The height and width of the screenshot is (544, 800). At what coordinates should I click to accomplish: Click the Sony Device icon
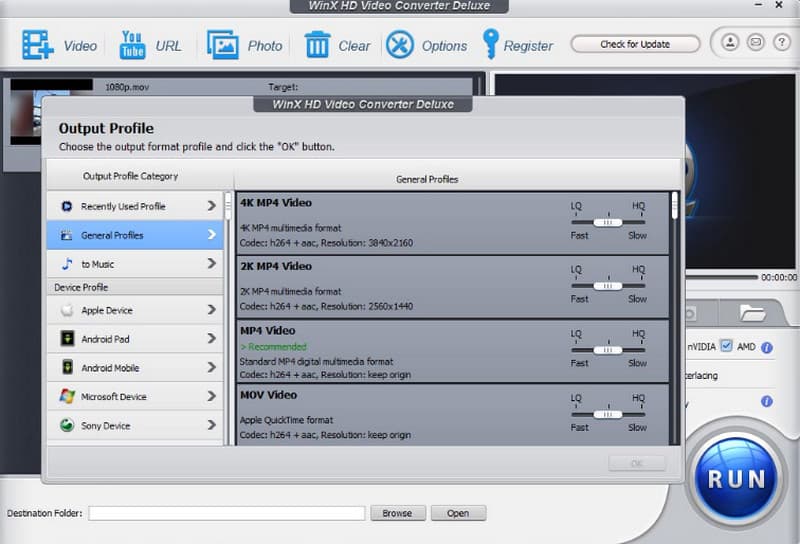67,425
